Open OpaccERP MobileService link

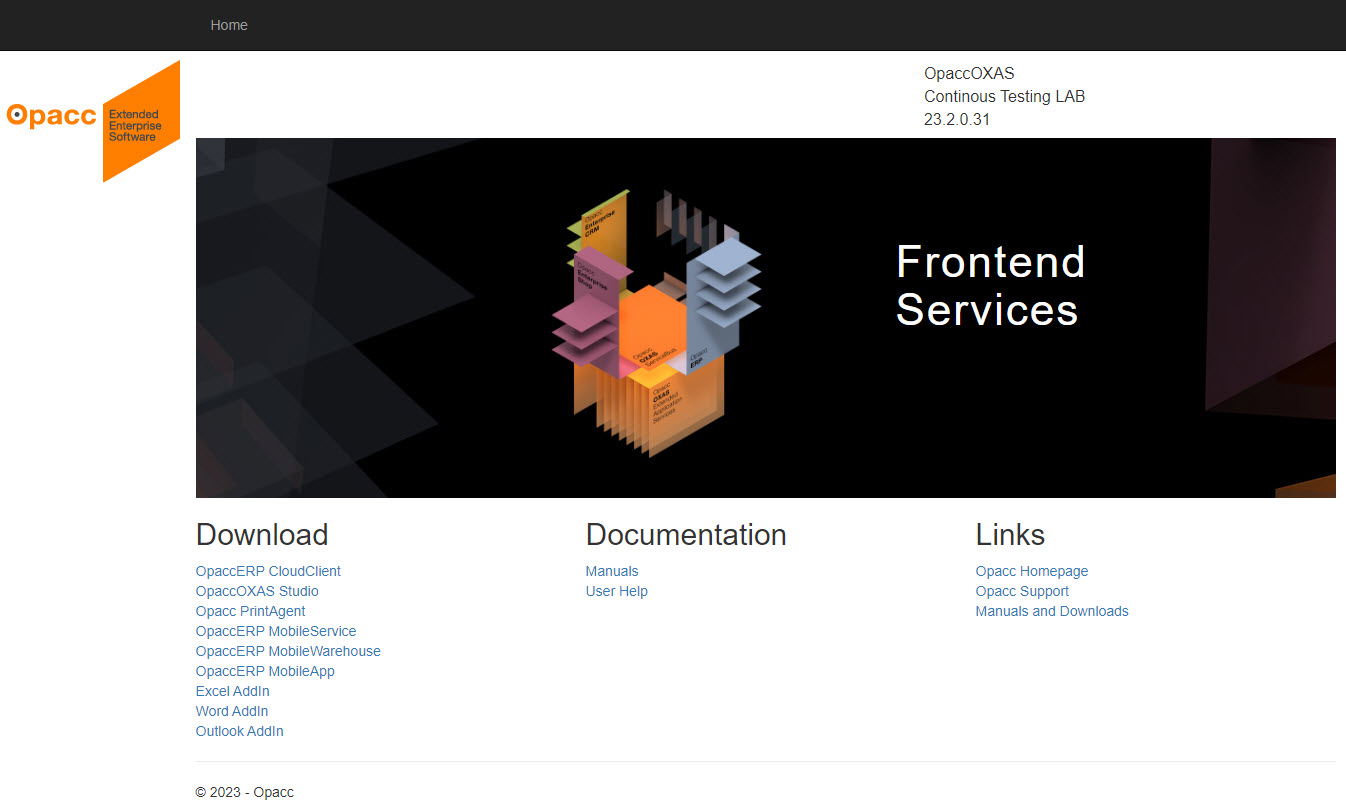pyautogui.click(x=276, y=631)
